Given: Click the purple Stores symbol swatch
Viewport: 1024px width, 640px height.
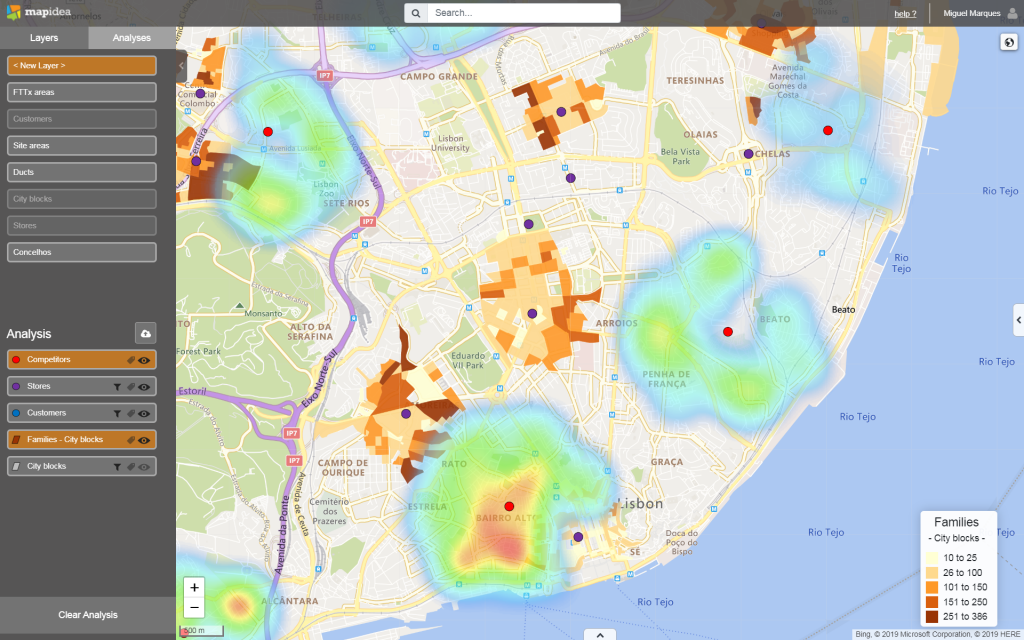Looking at the screenshot, I should 16,387.
